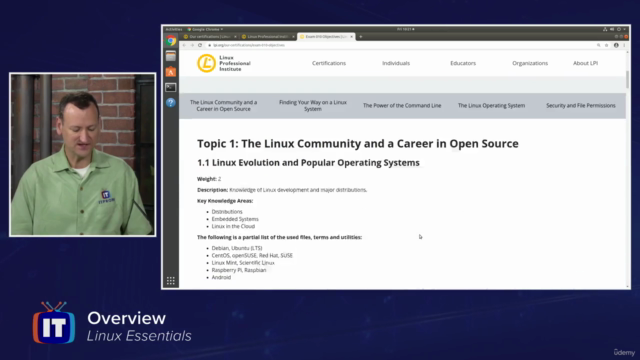The width and height of the screenshot is (640, 360).
Task: Open Google Chrome from the Ubuntu dock
Action: click(171, 40)
